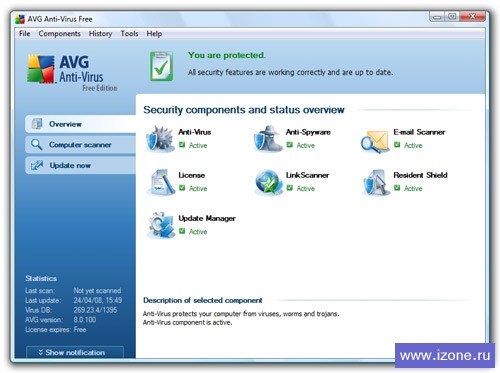
Task: Click the License label text
Action: point(192,175)
